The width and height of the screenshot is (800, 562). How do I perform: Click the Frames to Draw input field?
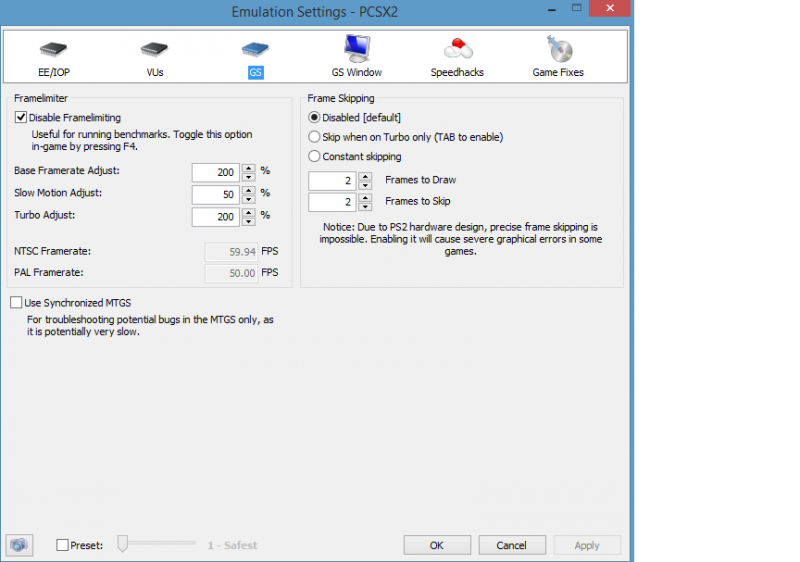[x=332, y=181]
